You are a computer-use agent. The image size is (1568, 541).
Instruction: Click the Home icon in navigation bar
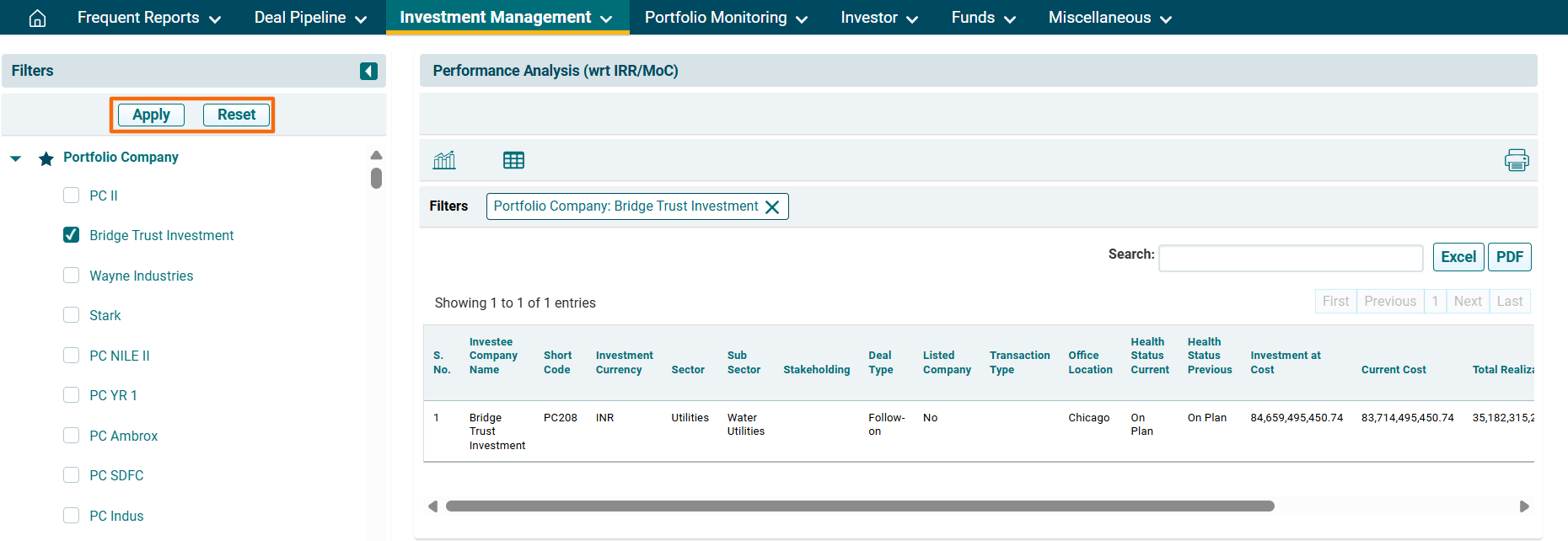37,18
